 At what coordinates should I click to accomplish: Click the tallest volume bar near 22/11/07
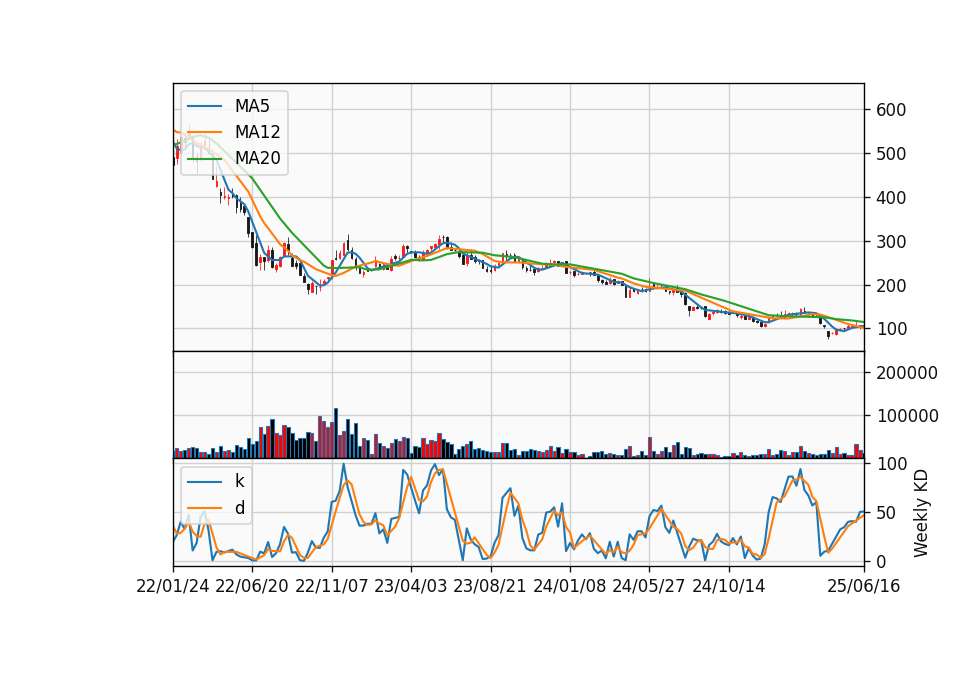(336, 433)
